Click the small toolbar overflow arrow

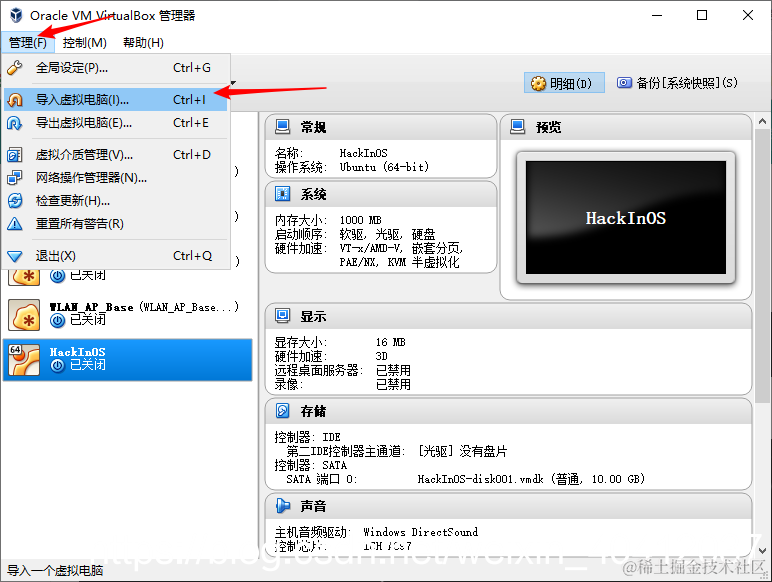233,83
